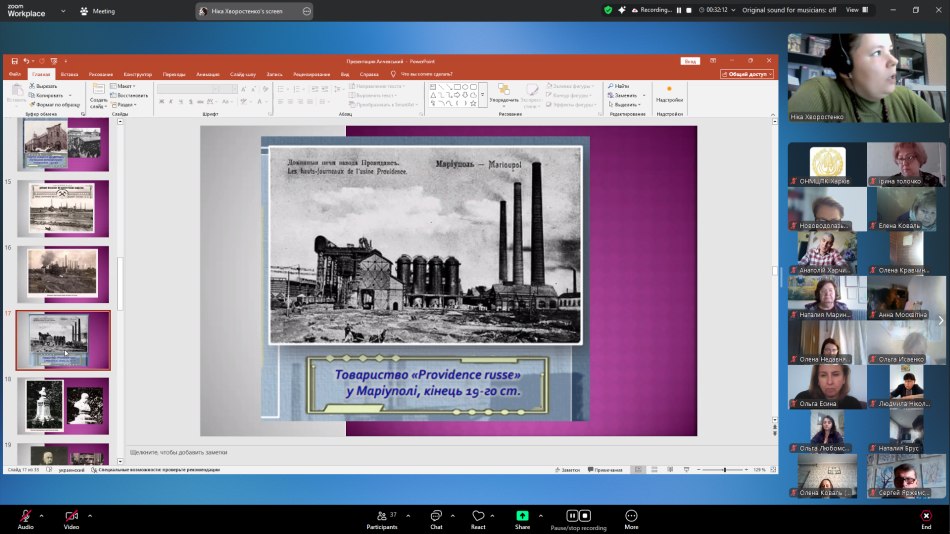The height and width of the screenshot is (534, 950).
Task: Click the green encryption shield icon
Action: click(608, 10)
